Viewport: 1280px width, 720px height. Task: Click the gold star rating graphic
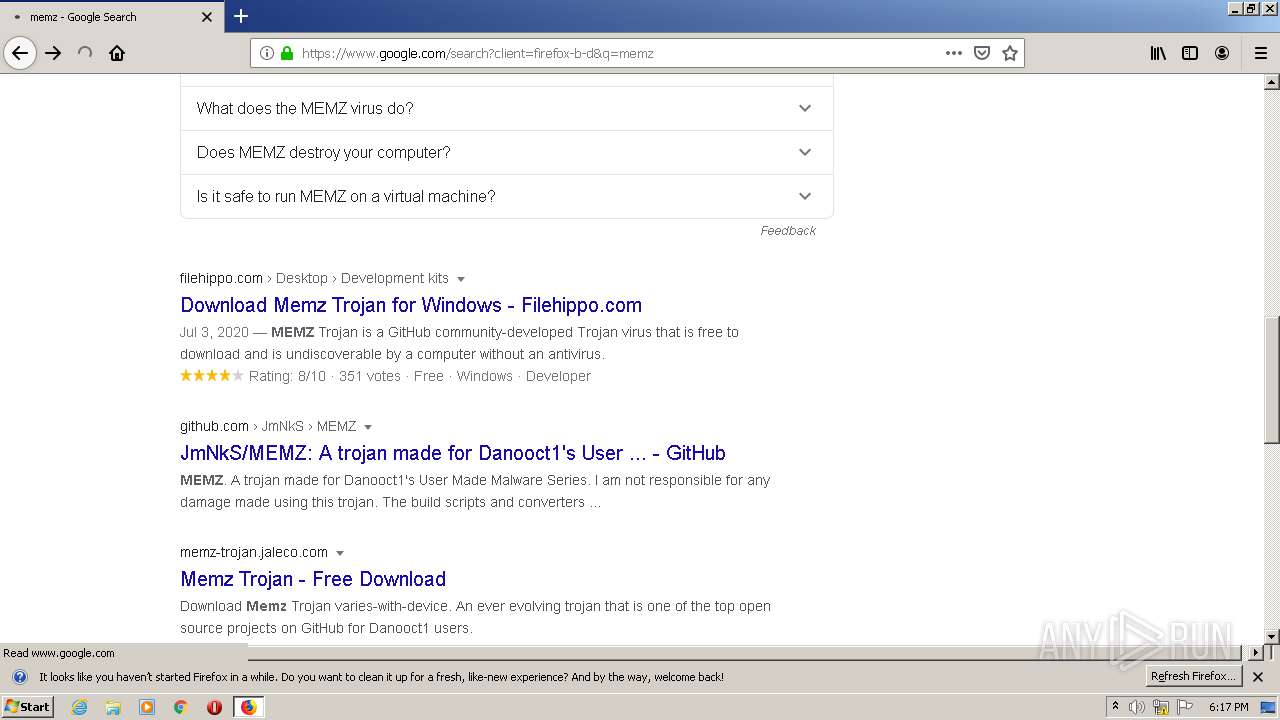coord(211,376)
